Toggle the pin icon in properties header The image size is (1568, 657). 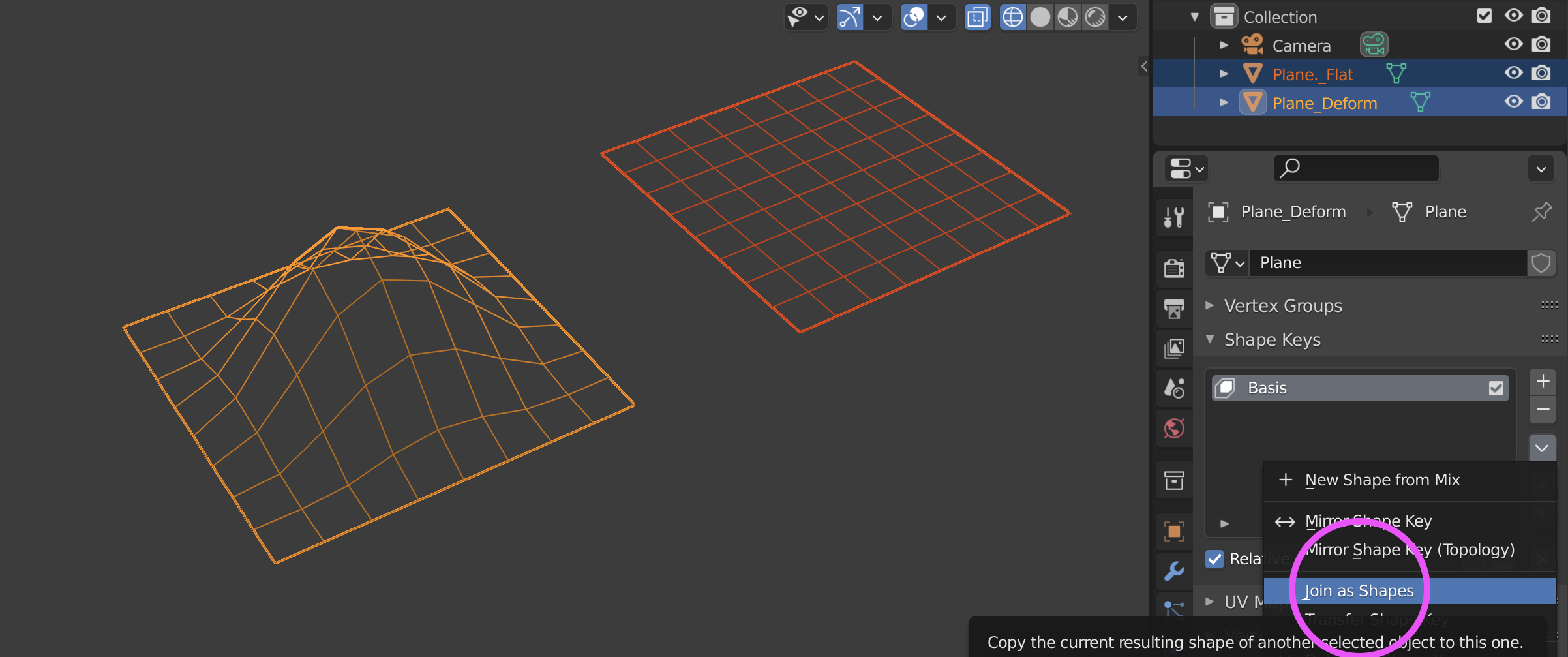[x=1542, y=211]
